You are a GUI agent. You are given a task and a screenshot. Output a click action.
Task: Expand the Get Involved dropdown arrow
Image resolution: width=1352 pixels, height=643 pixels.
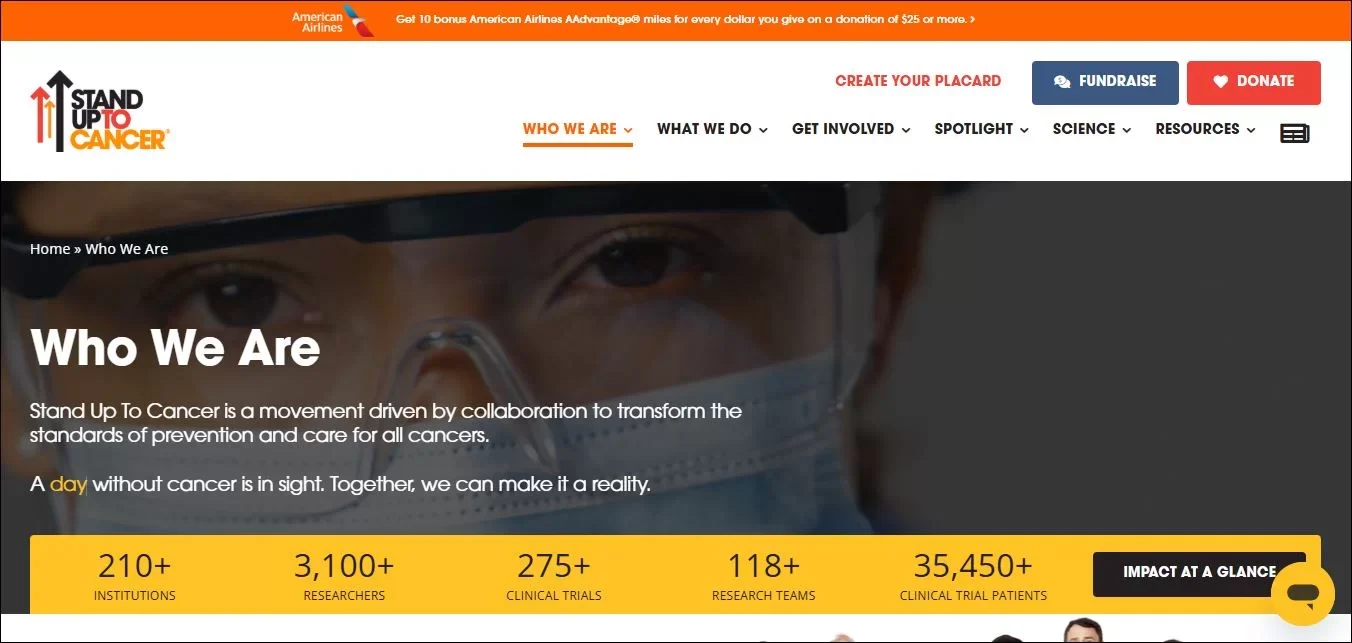point(906,130)
